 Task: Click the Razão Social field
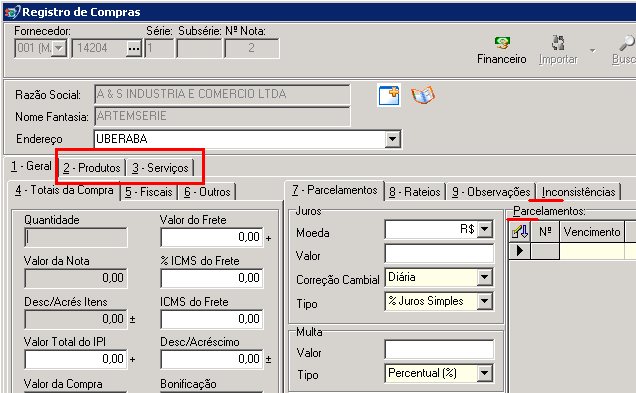[x=222, y=94]
